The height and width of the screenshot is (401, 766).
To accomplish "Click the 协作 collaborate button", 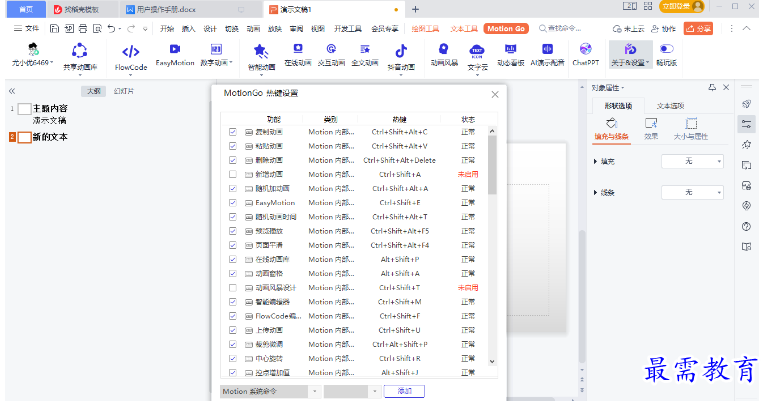I will (x=663, y=29).
